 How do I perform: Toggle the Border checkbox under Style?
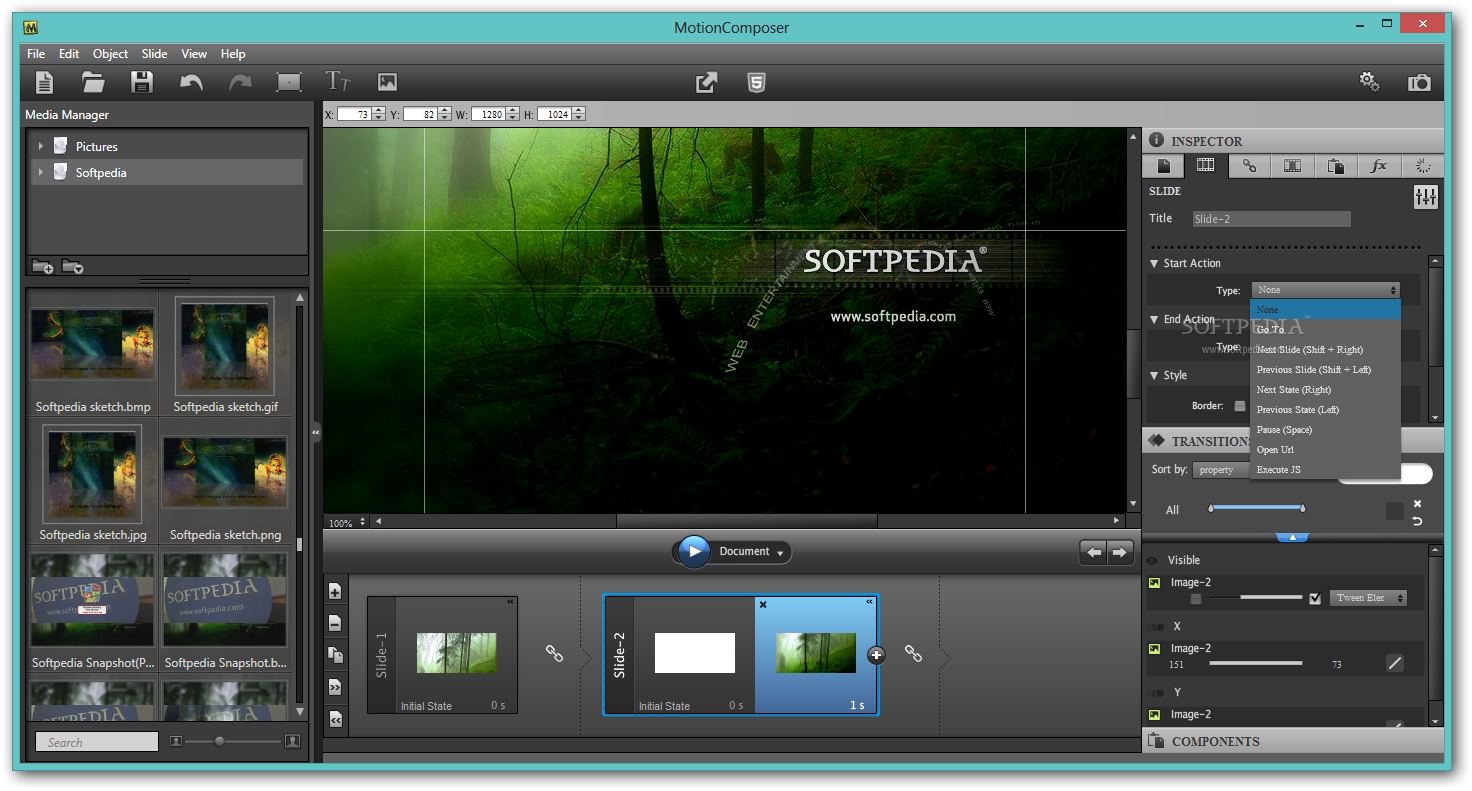(1240, 406)
